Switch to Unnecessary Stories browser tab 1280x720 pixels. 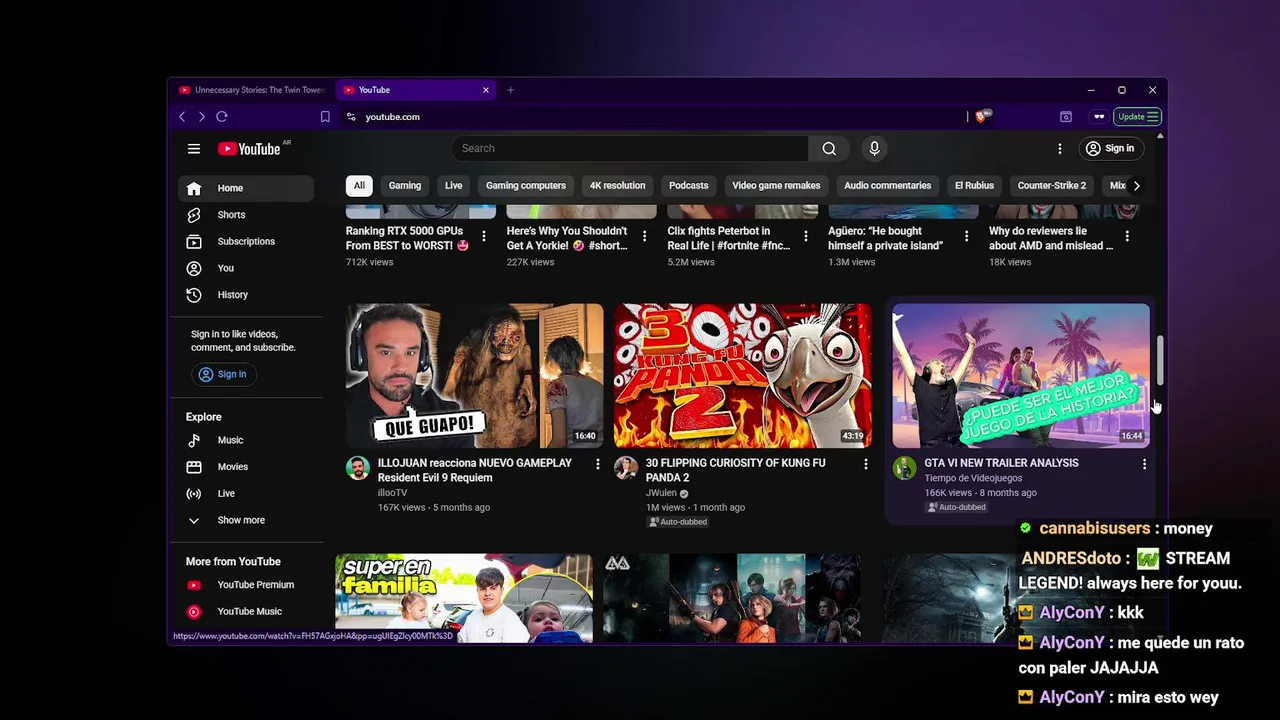coord(252,90)
